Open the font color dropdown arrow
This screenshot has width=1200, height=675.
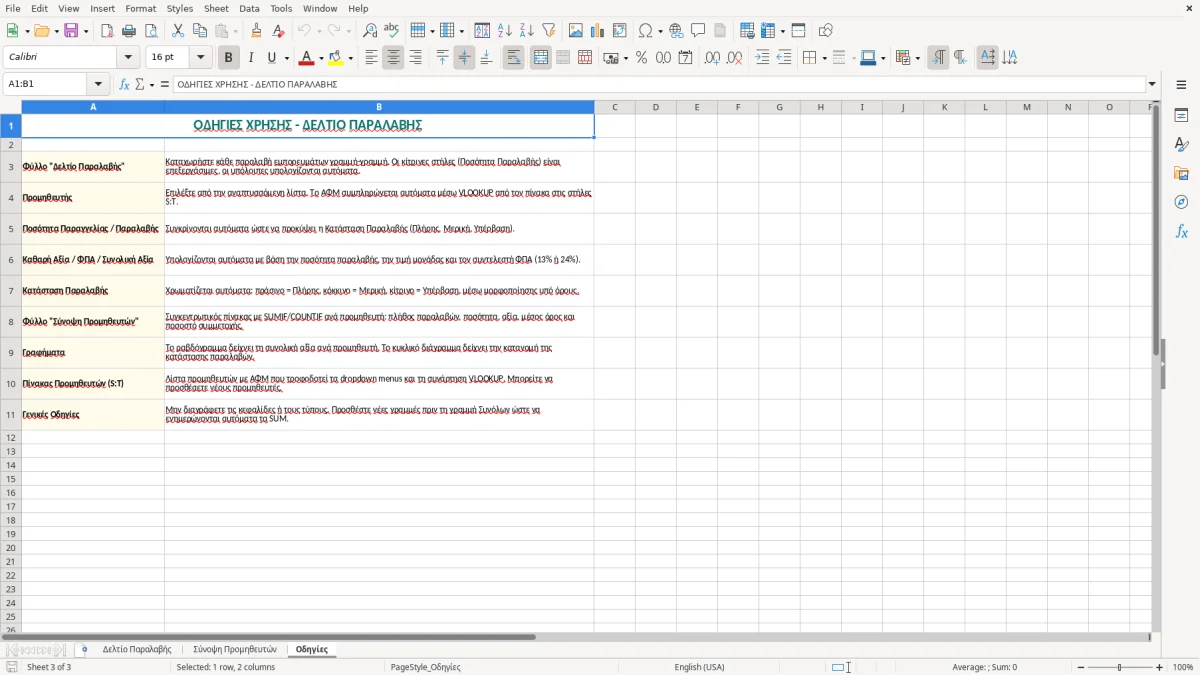(x=320, y=58)
